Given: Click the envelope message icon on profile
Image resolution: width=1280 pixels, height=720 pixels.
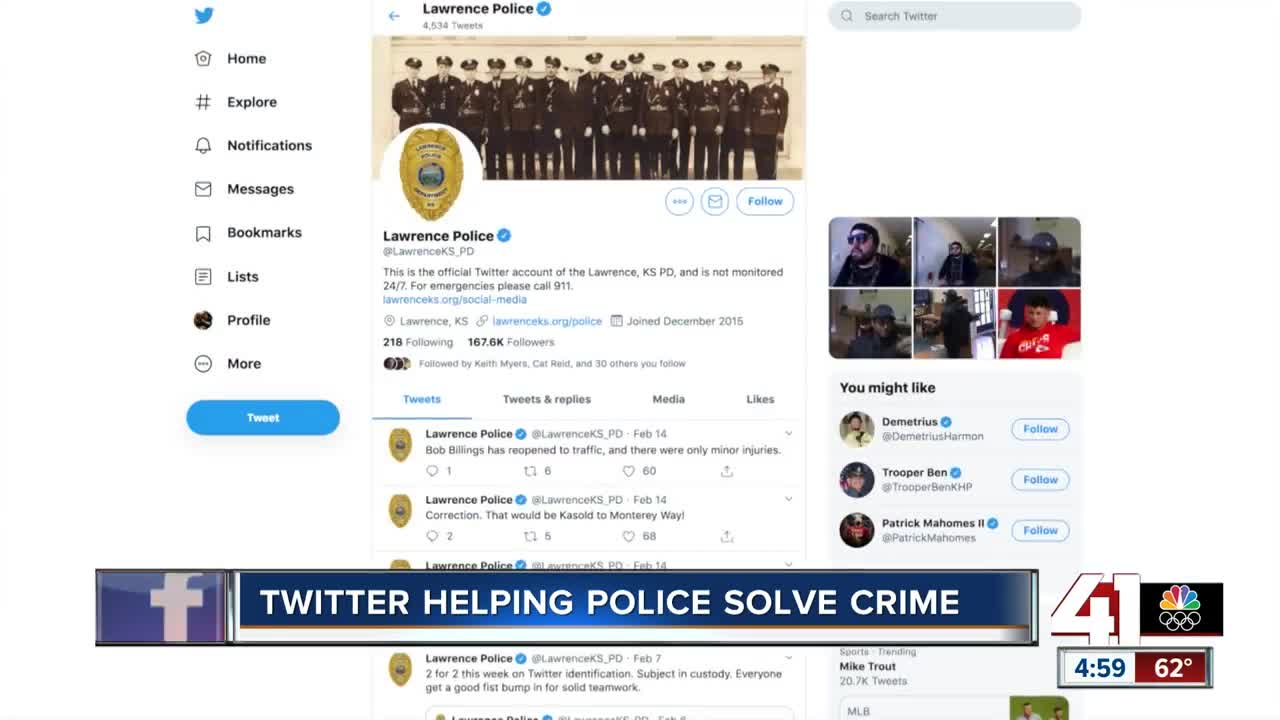Looking at the screenshot, I should coord(714,201).
